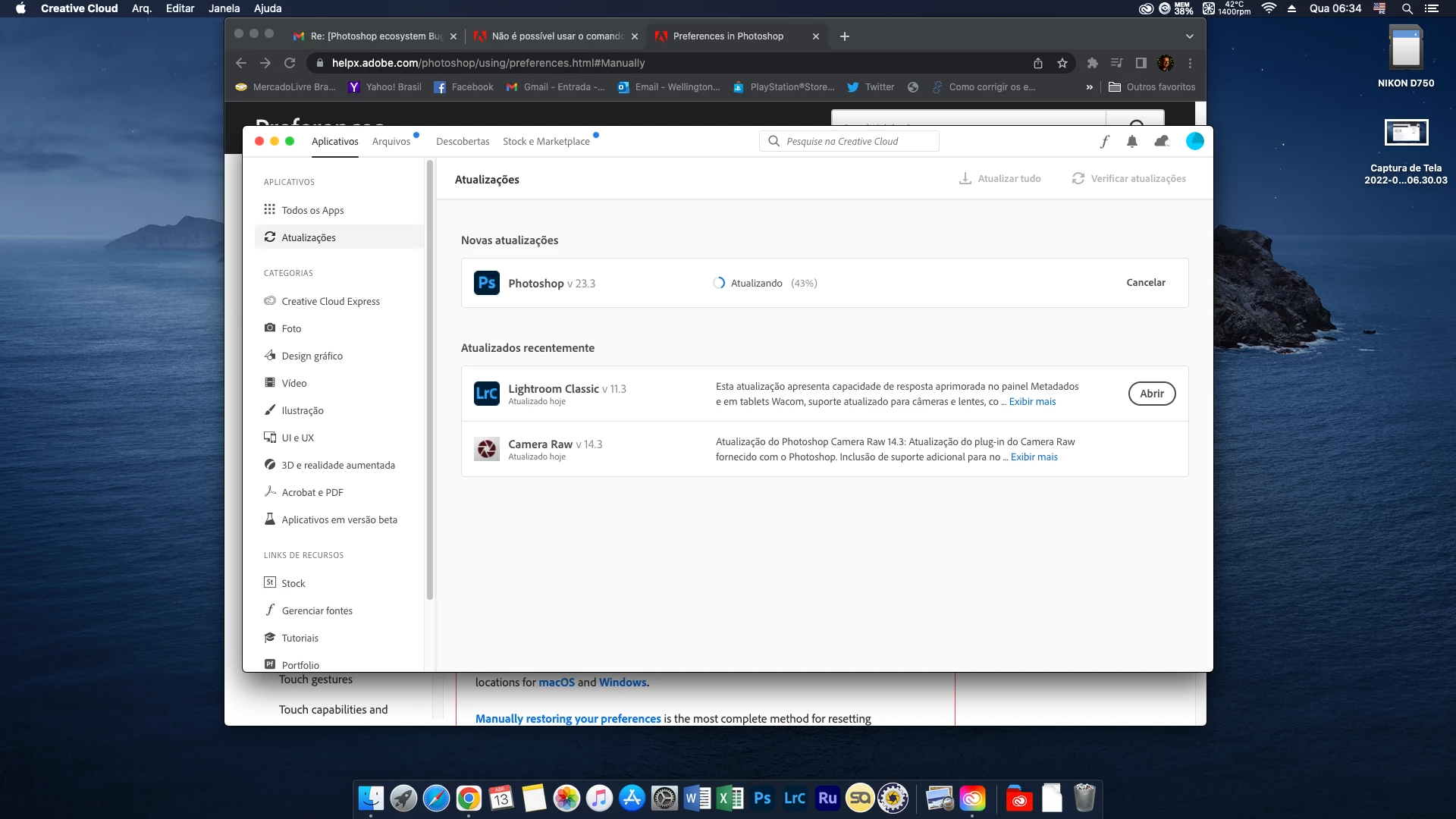Open the notifications bell in Creative Cloud

[1132, 141]
